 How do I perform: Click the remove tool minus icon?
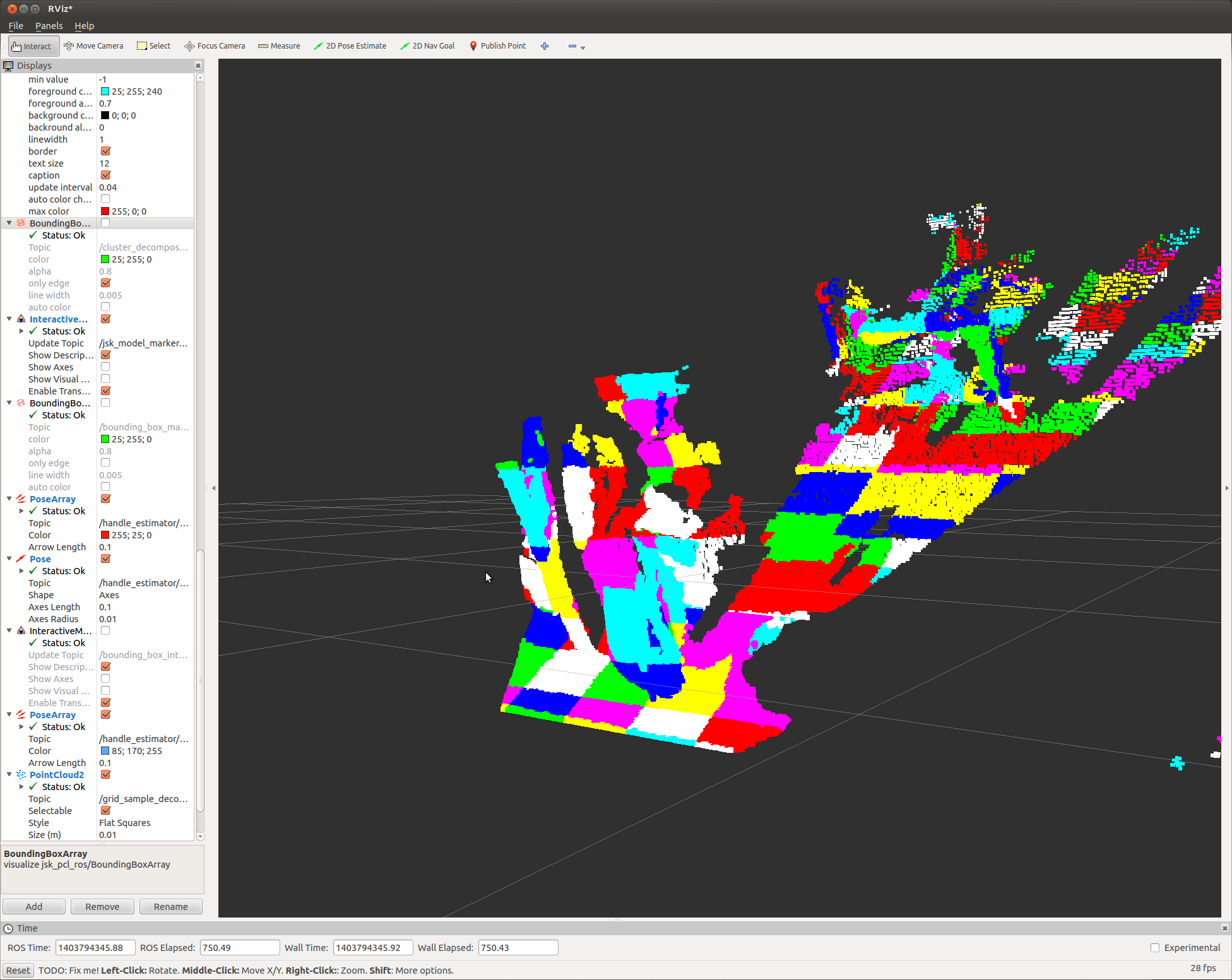(572, 46)
